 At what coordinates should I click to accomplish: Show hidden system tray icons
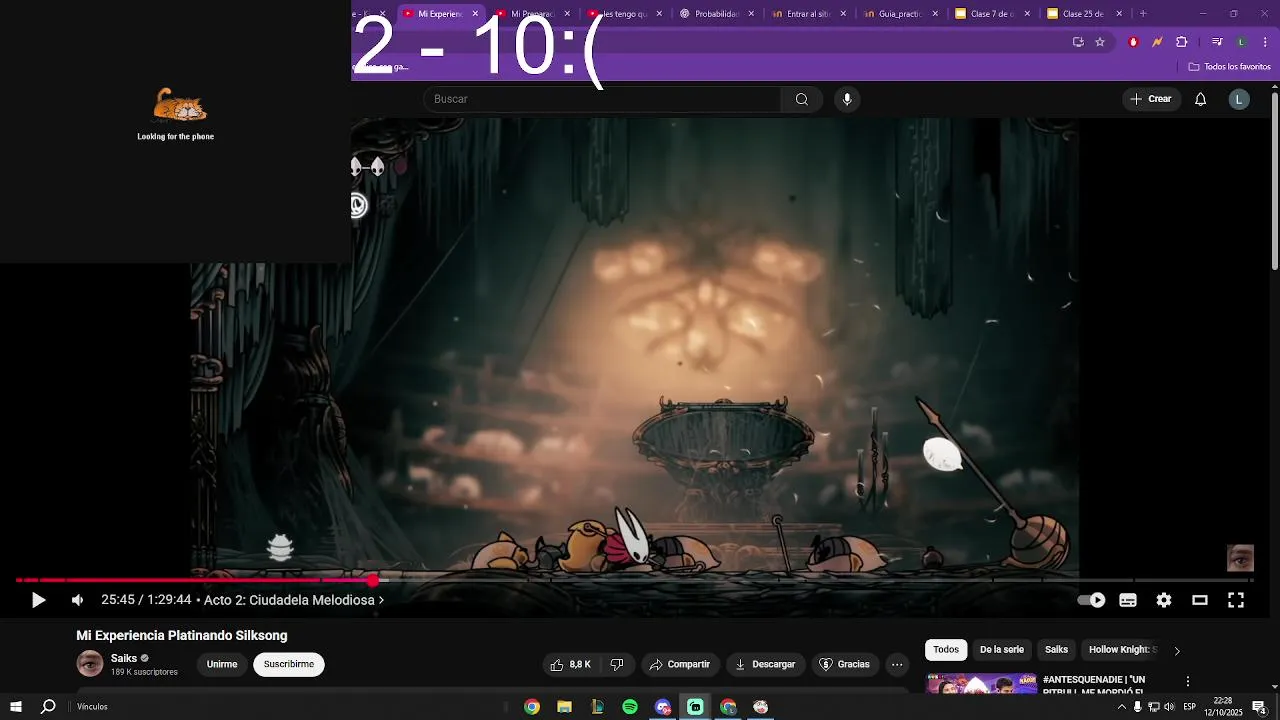coord(1121,707)
